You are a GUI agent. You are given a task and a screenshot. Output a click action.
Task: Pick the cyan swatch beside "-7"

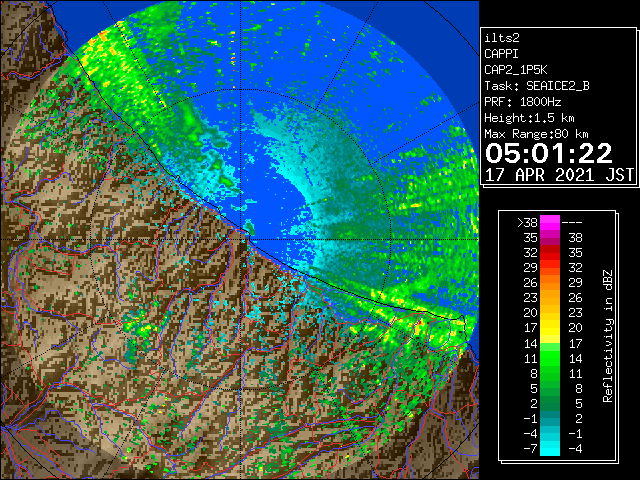pos(550,449)
